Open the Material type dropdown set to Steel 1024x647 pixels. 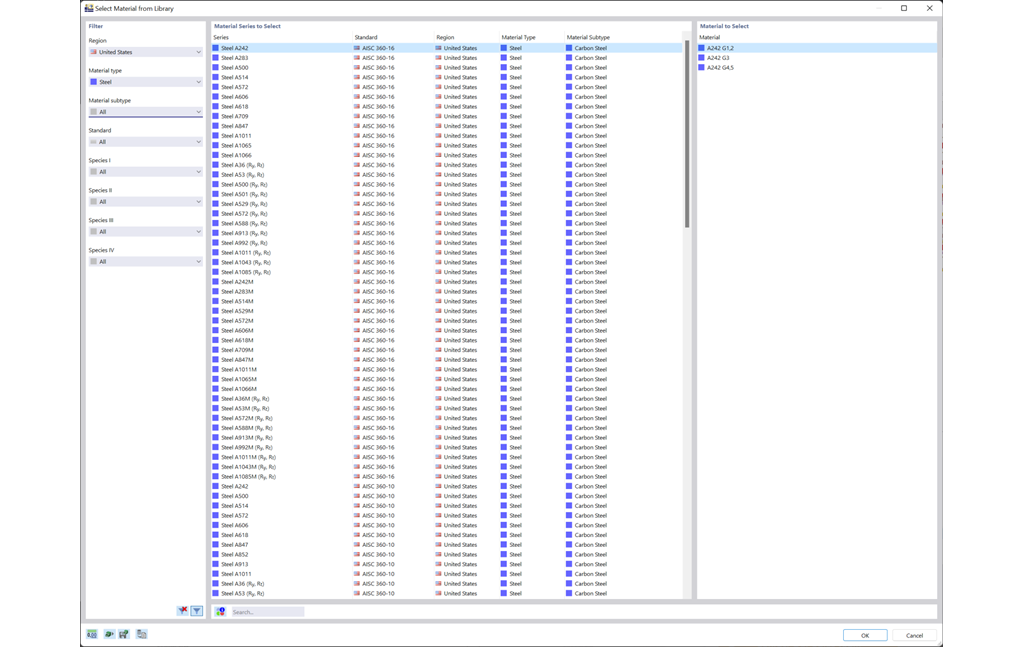click(x=146, y=82)
